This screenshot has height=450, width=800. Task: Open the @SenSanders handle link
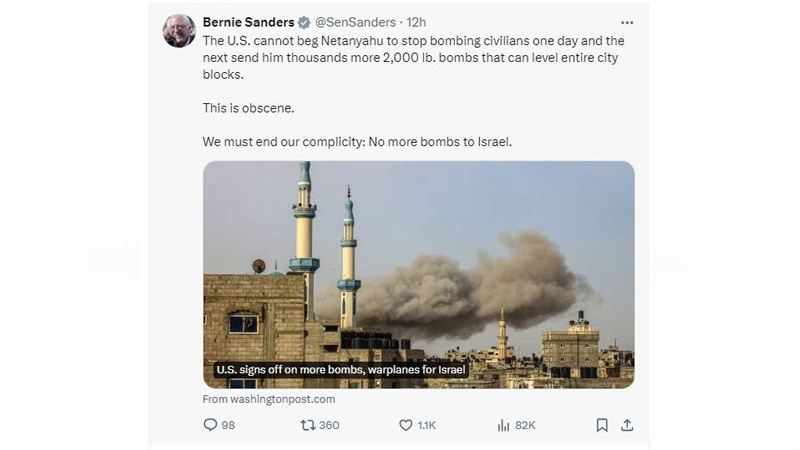click(x=357, y=22)
